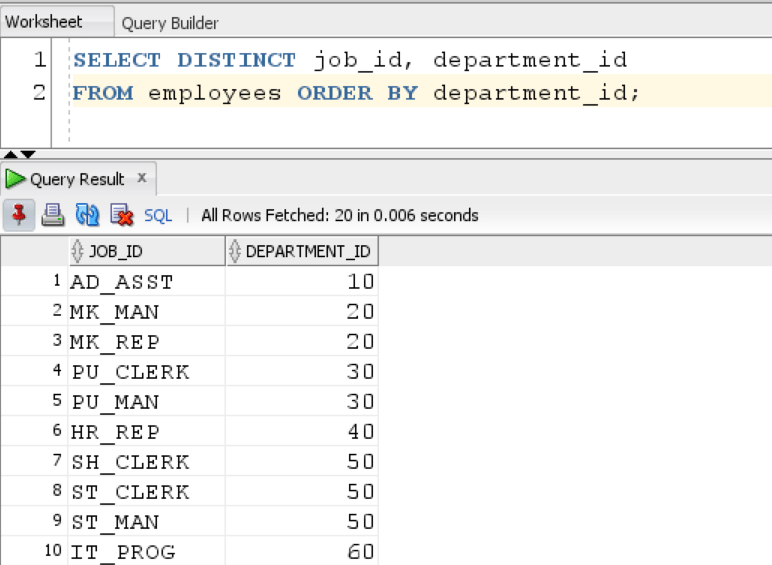Select the AD_ASST cell

coord(147,282)
